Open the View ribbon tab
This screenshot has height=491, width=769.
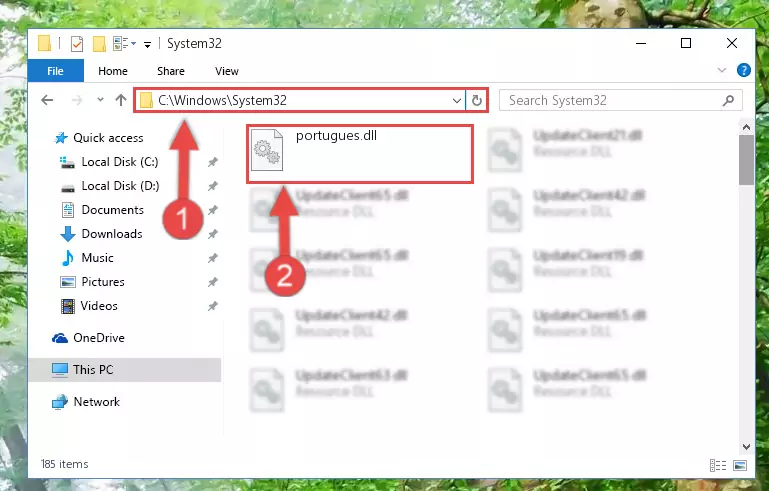(x=227, y=71)
